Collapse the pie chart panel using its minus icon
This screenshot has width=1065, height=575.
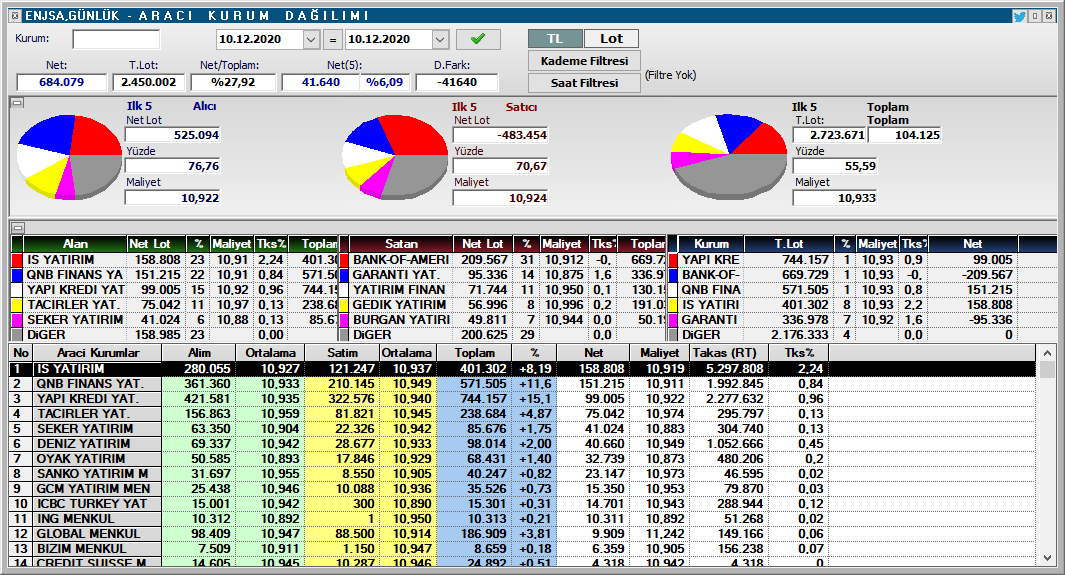(x=18, y=103)
